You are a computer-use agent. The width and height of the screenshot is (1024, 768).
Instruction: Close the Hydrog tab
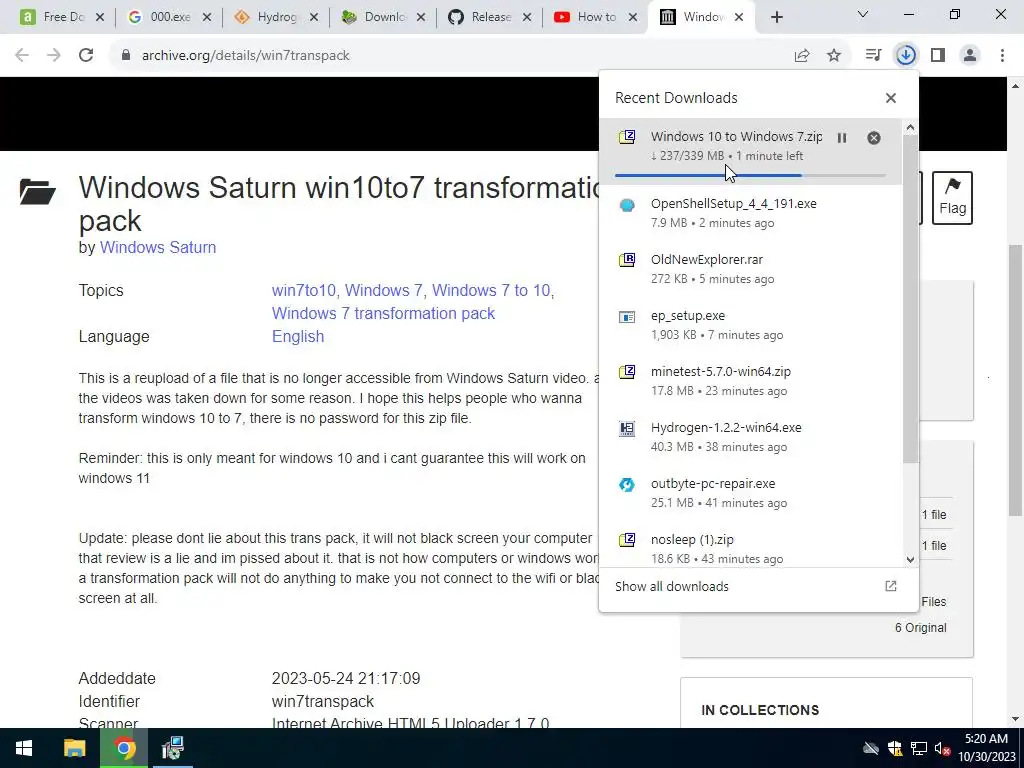pos(313,18)
